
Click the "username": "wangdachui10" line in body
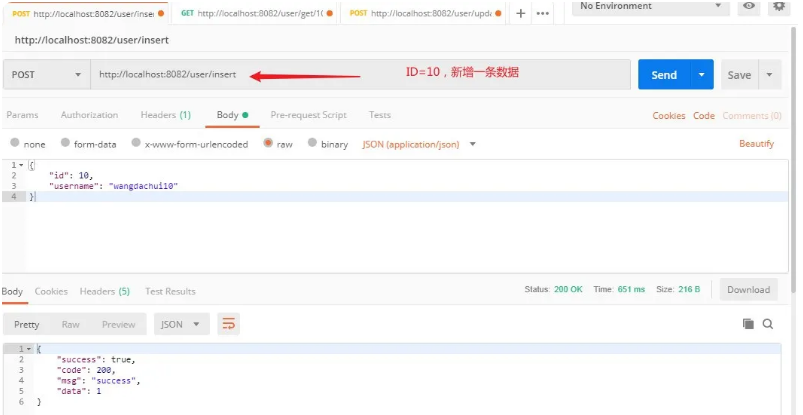[113, 186]
